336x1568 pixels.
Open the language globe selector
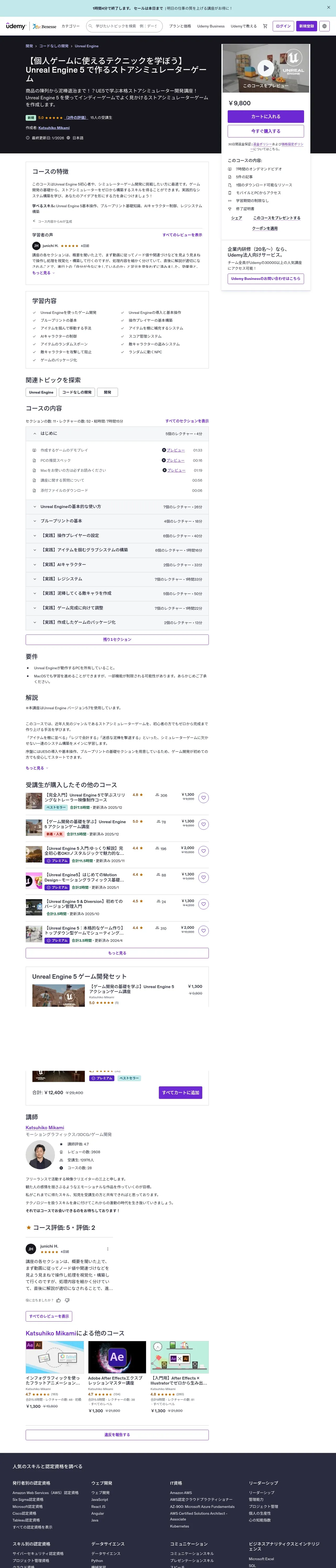324,26
